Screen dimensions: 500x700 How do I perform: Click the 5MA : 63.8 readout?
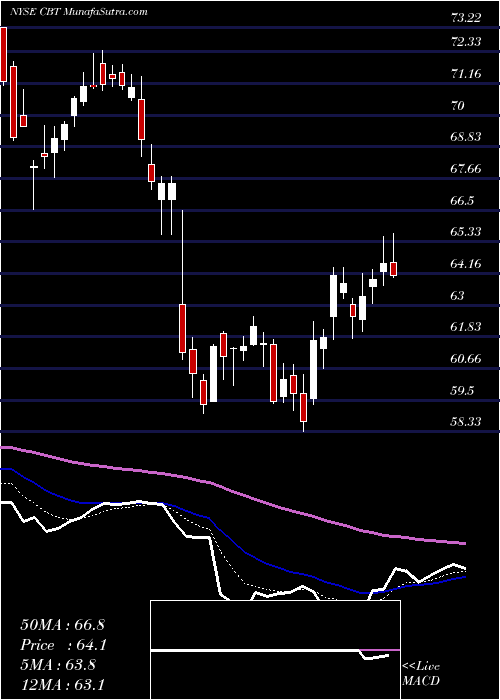(x=58, y=665)
